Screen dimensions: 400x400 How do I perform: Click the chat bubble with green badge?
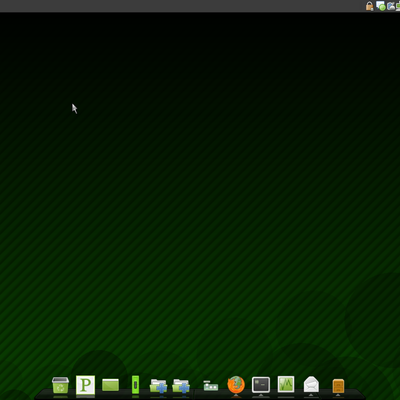(381, 6)
